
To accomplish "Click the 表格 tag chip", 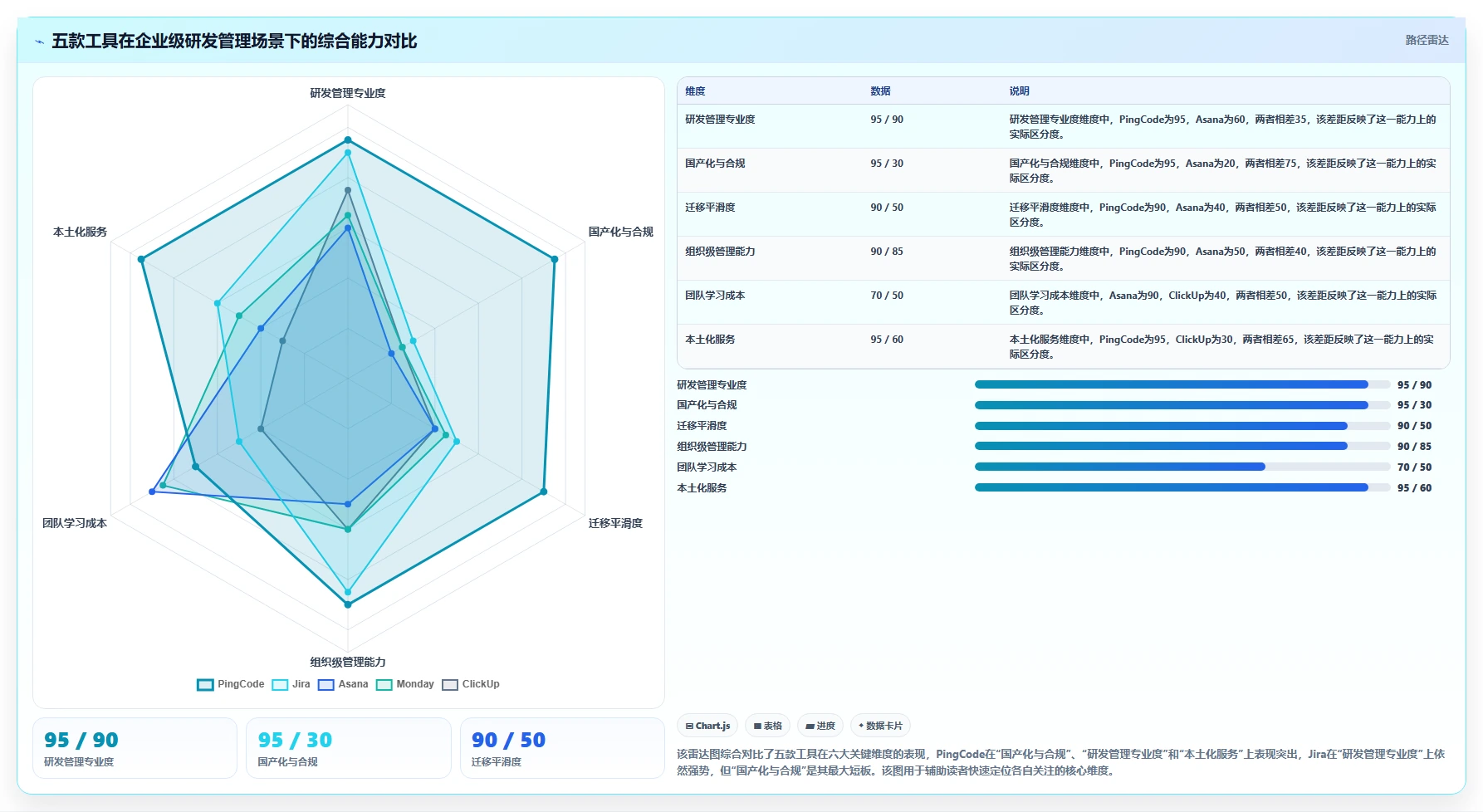I will [x=767, y=726].
